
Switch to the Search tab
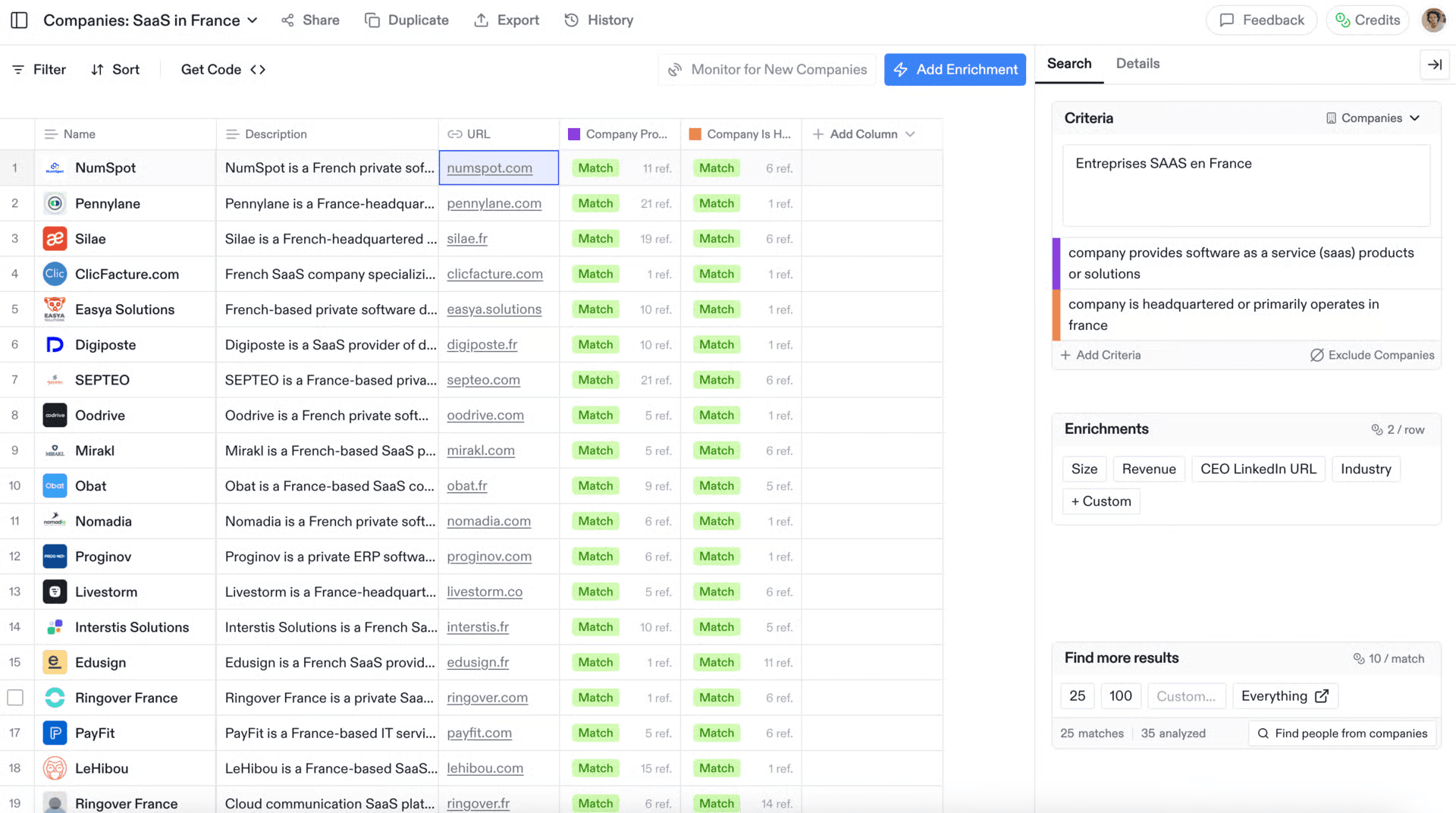[1069, 64]
